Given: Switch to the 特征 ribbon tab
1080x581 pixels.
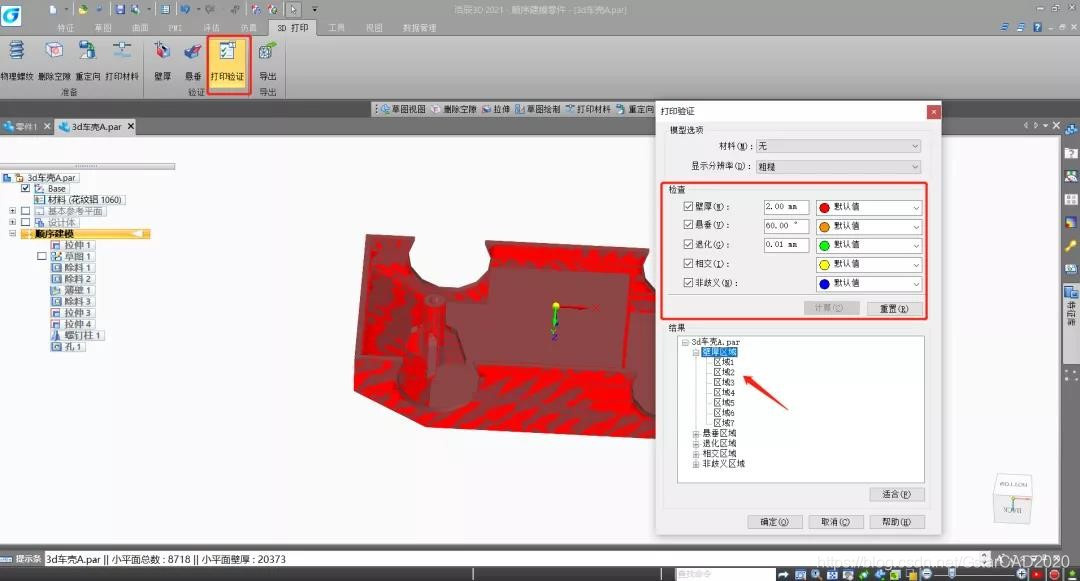Looking at the screenshot, I should coord(65,28).
